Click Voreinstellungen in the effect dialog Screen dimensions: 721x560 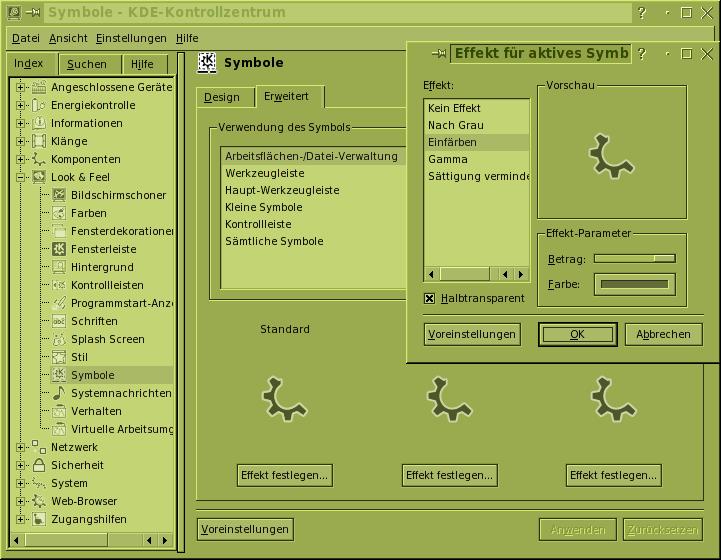[x=472, y=334]
